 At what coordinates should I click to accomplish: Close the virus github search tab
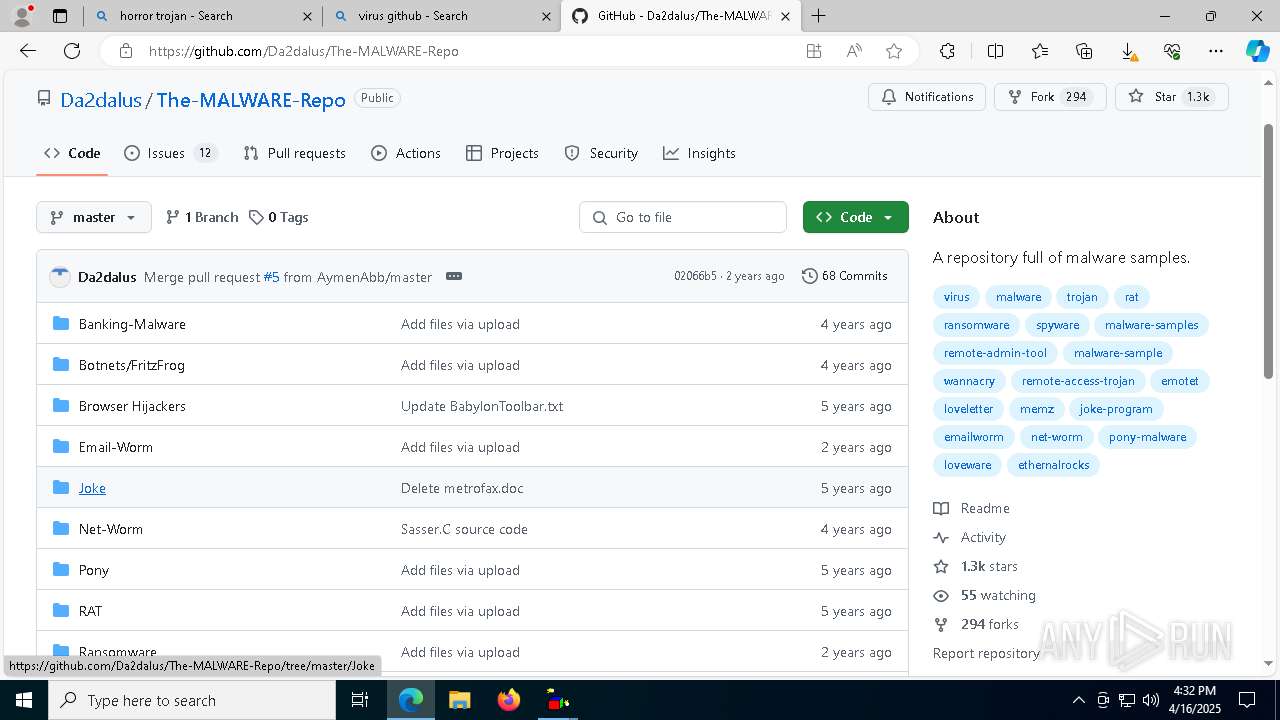546,16
